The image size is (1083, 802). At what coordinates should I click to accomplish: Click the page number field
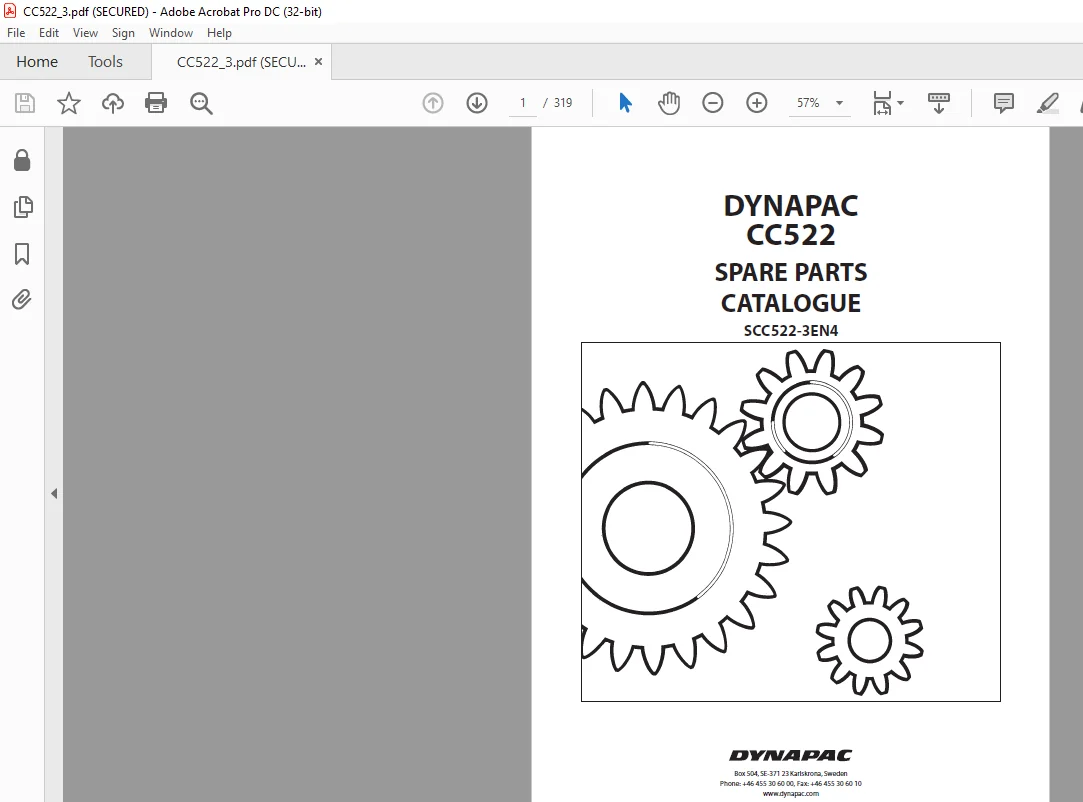click(523, 103)
